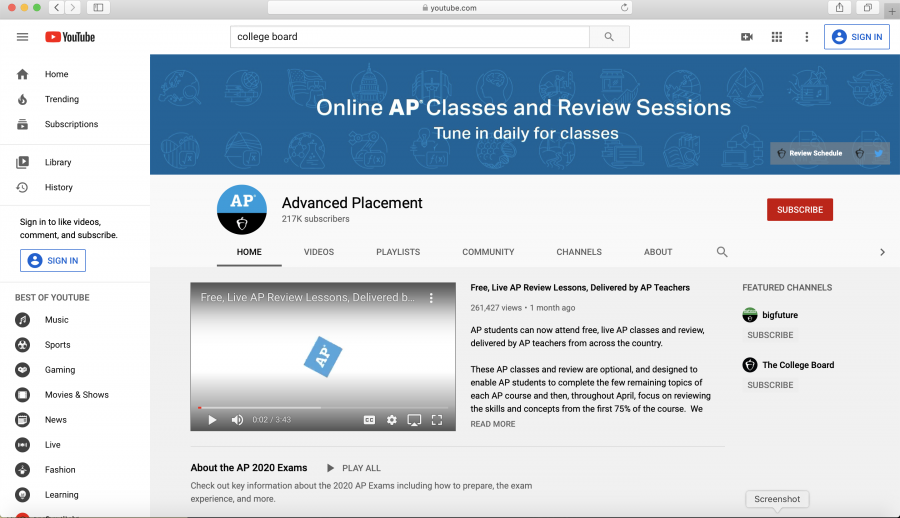This screenshot has height=518, width=900.
Task: Open the Review Schedule banner link
Action: (811, 153)
